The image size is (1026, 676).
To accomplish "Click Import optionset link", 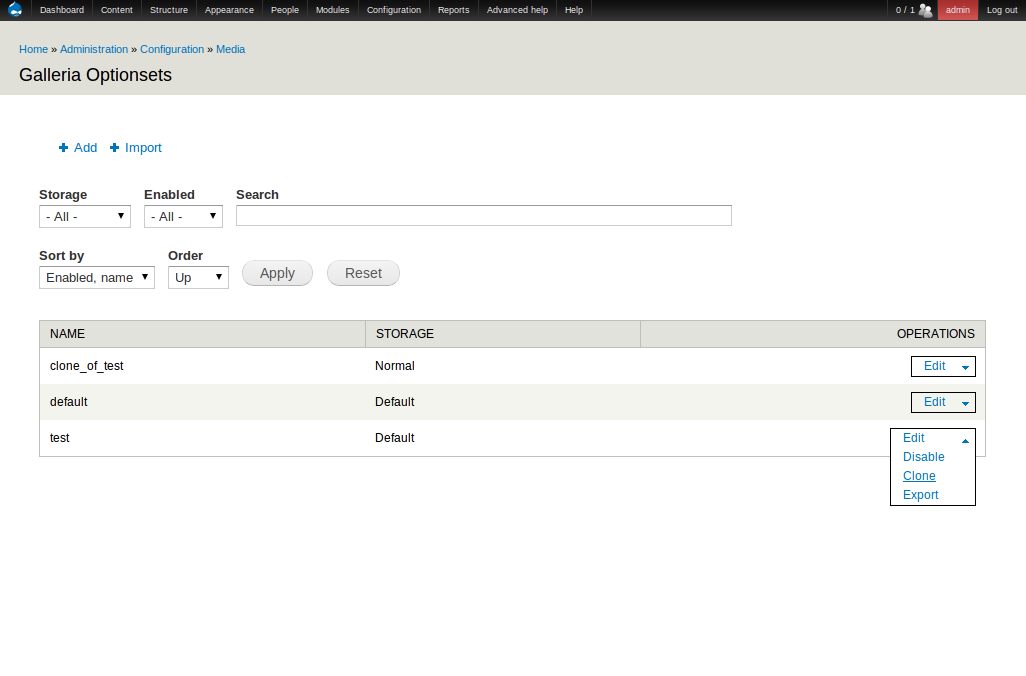I will click(143, 148).
